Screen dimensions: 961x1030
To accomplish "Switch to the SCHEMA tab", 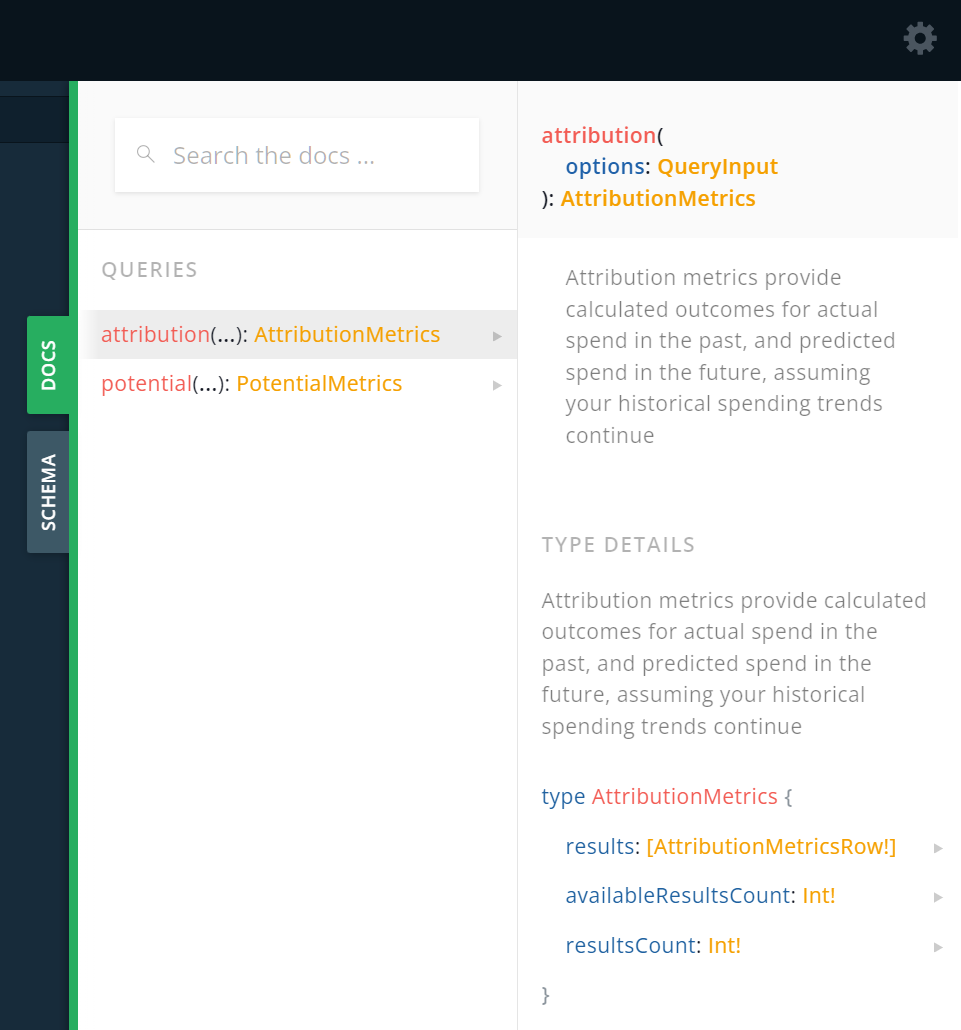I will [x=47, y=490].
